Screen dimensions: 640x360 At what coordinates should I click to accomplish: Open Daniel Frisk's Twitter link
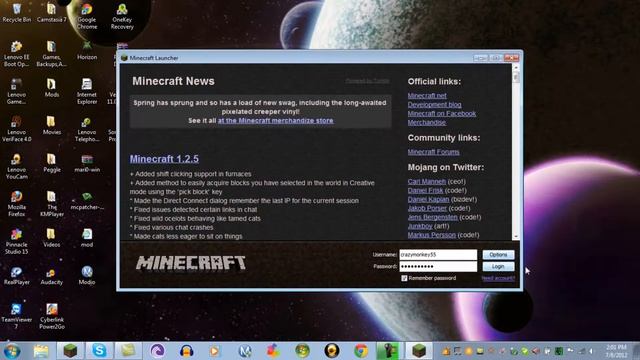point(425,190)
